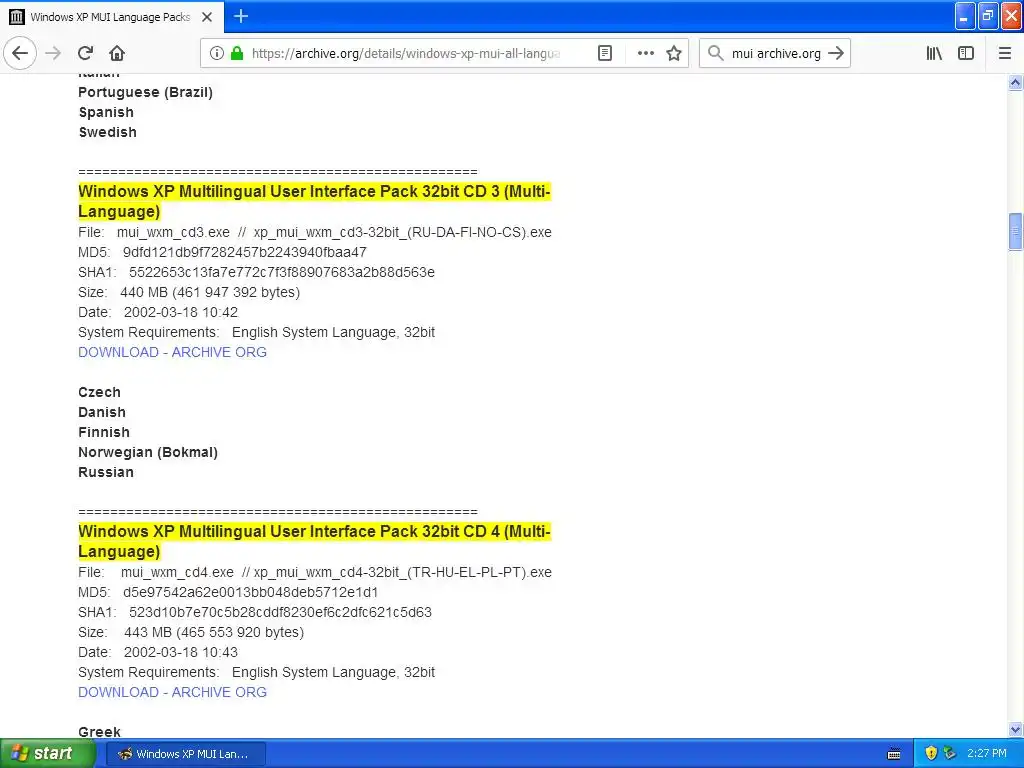Click the date 2002-03-18 10:42
The height and width of the screenshot is (768, 1024).
click(181, 312)
